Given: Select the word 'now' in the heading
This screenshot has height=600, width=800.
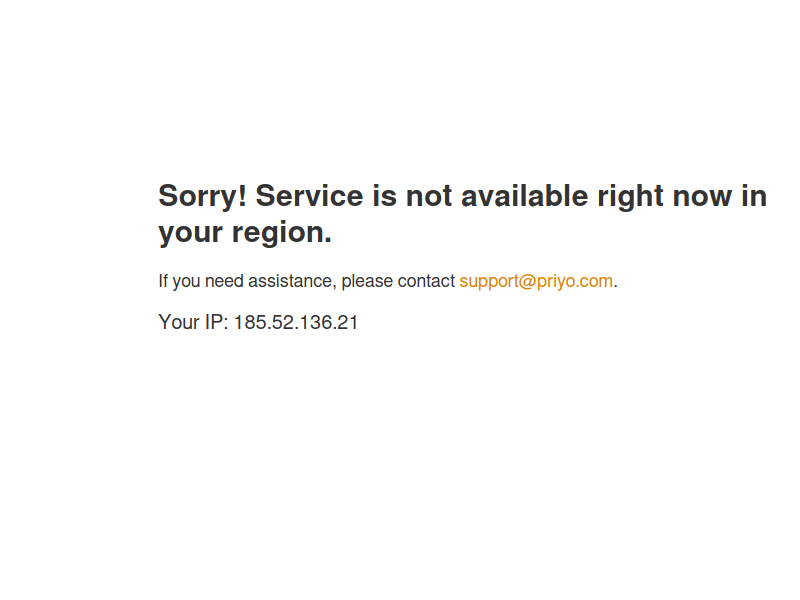Looking at the screenshot, I should (702, 197).
